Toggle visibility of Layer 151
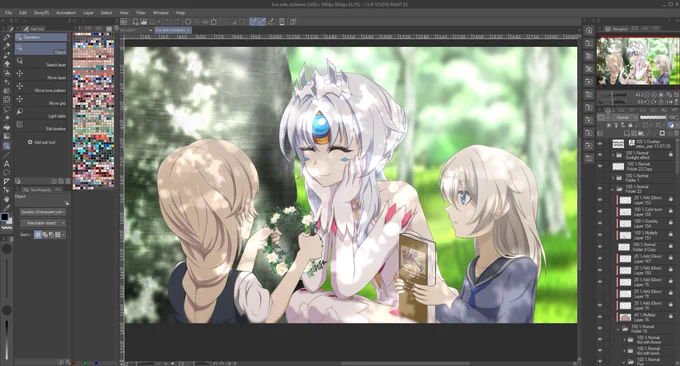Viewport: 680px width, 366px height. point(600,235)
